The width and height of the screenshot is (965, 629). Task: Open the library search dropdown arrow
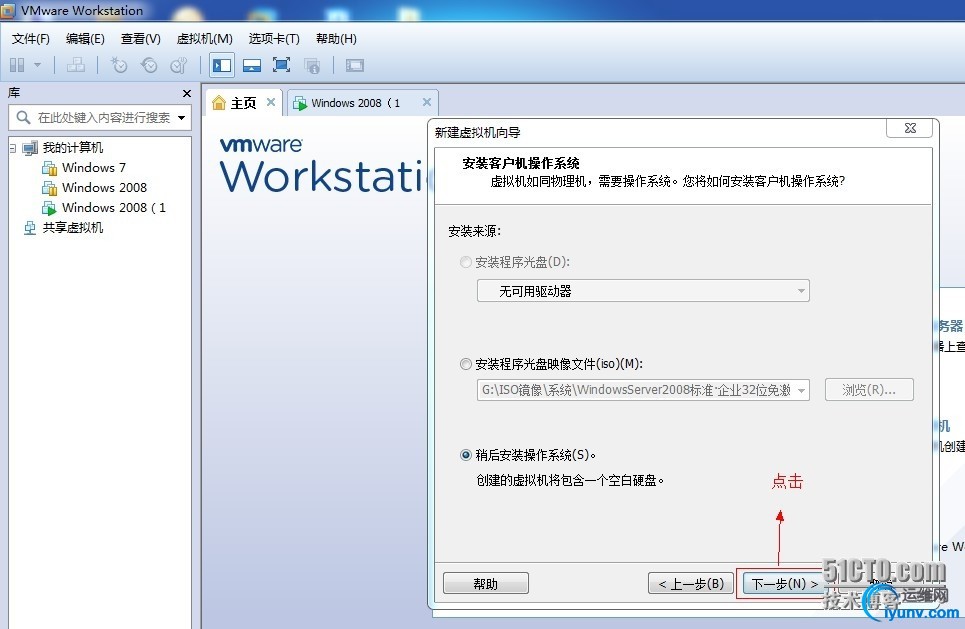(182, 118)
